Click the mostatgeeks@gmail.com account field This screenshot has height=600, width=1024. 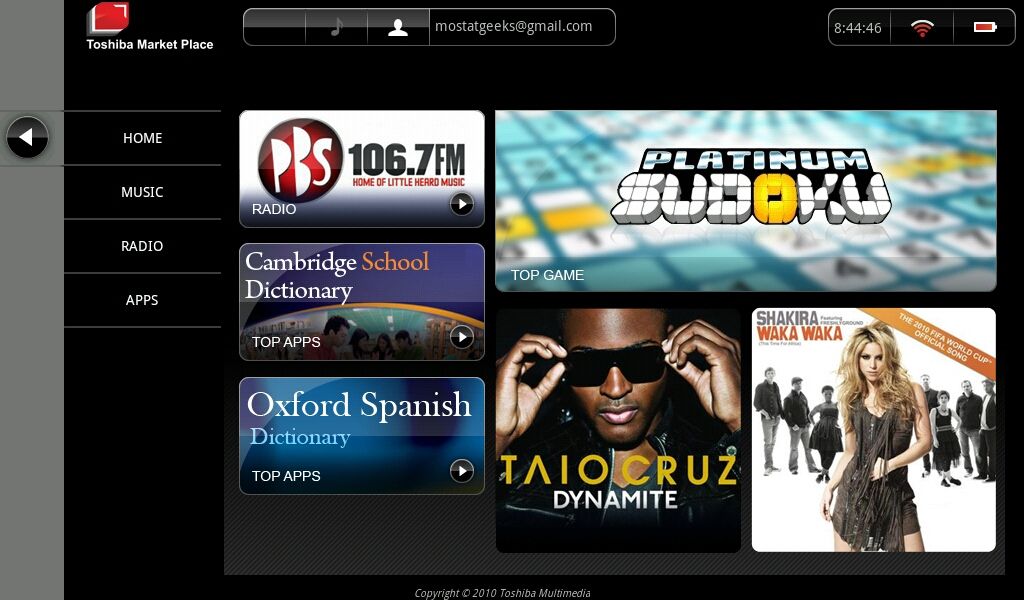tap(522, 27)
